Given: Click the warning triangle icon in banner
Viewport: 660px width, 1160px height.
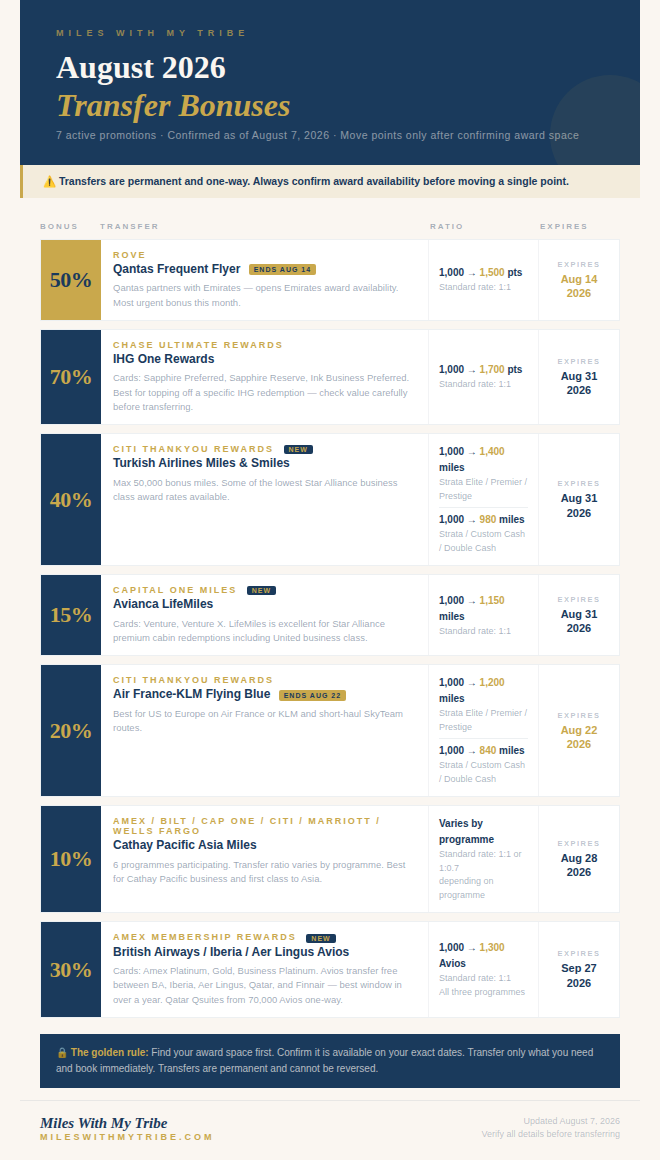Looking at the screenshot, I should tap(50, 181).
